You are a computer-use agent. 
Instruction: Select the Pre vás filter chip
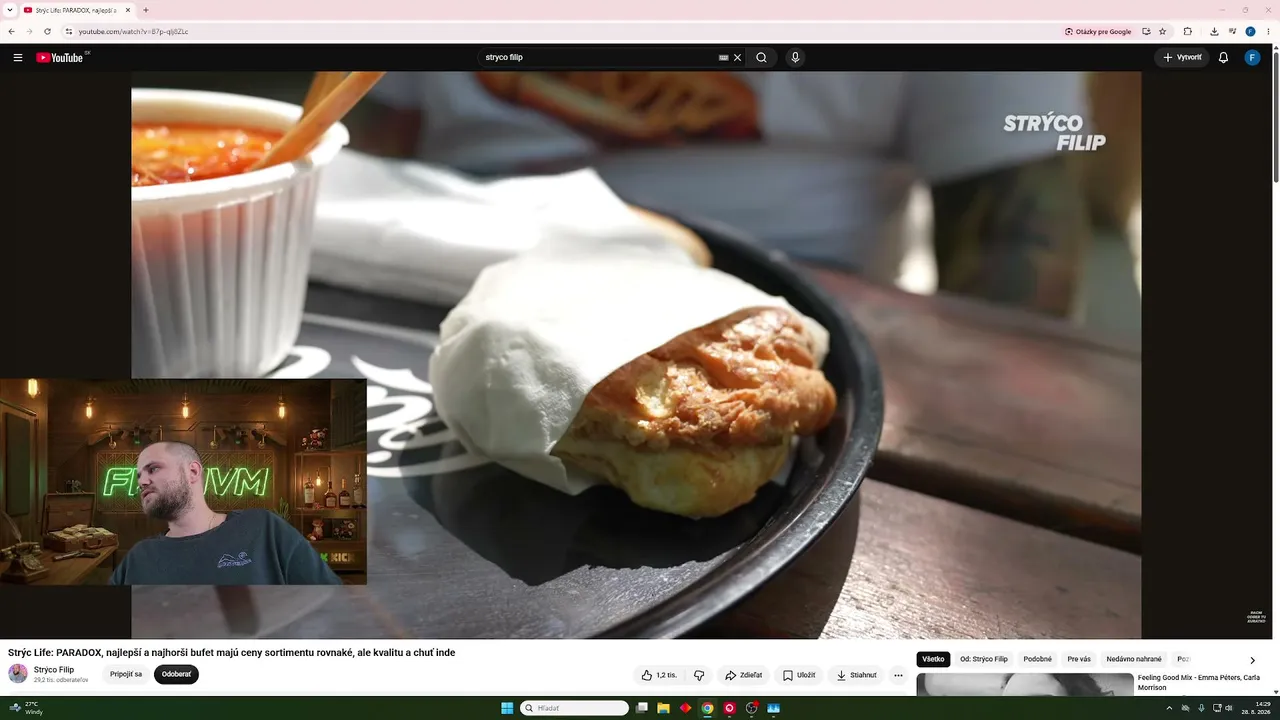point(1079,660)
